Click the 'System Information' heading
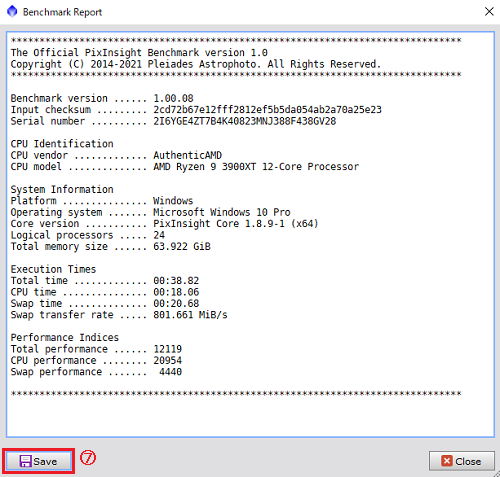The width and height of the screenshot is (500, 477). coord(62,189)
